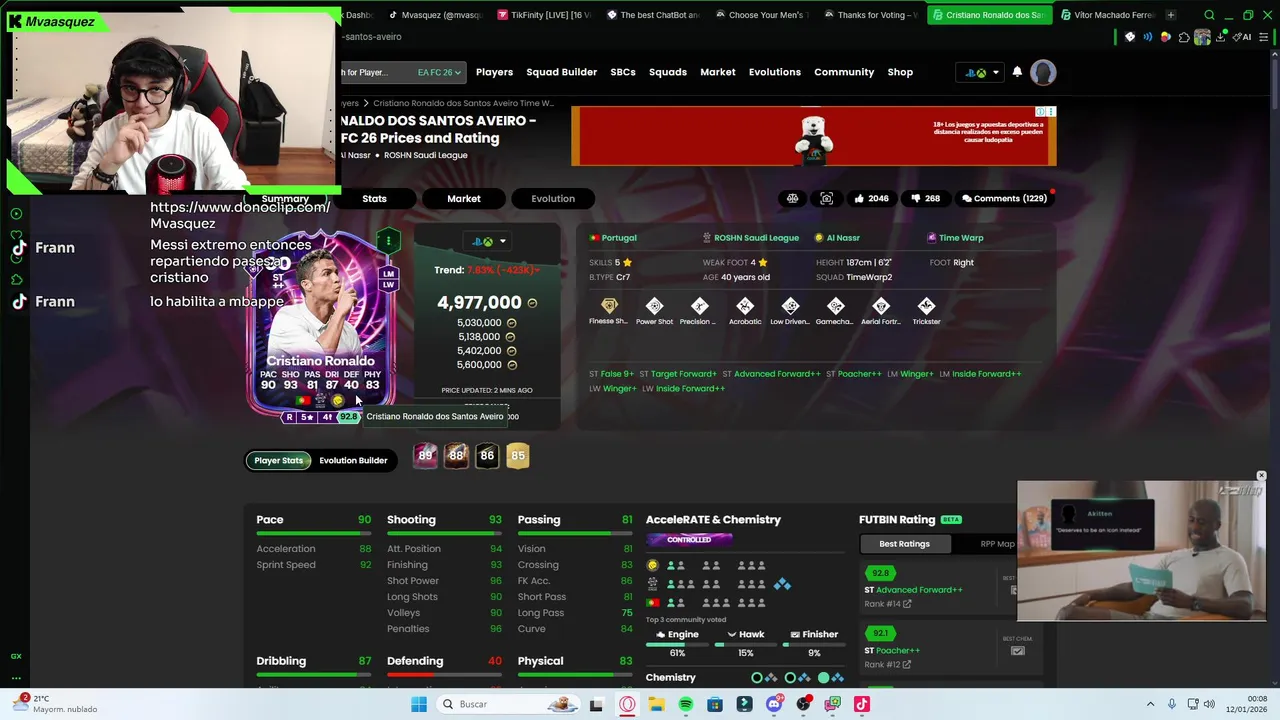Image resolution: width=1280 pixels, height=720 pixels.
Task: Select Best Ratings in FUTBIN Rating
Action: point(904,544)
